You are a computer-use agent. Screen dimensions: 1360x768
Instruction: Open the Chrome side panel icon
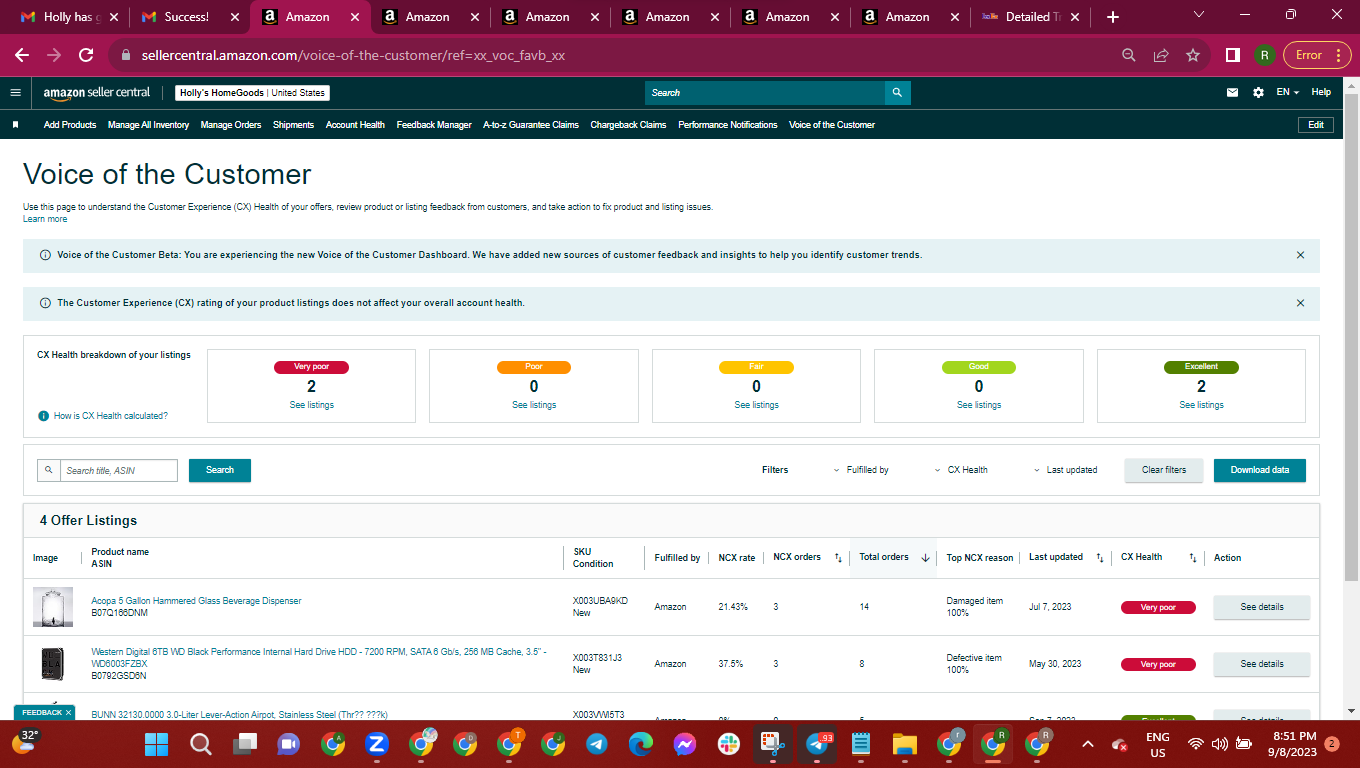coord(1233,55)
